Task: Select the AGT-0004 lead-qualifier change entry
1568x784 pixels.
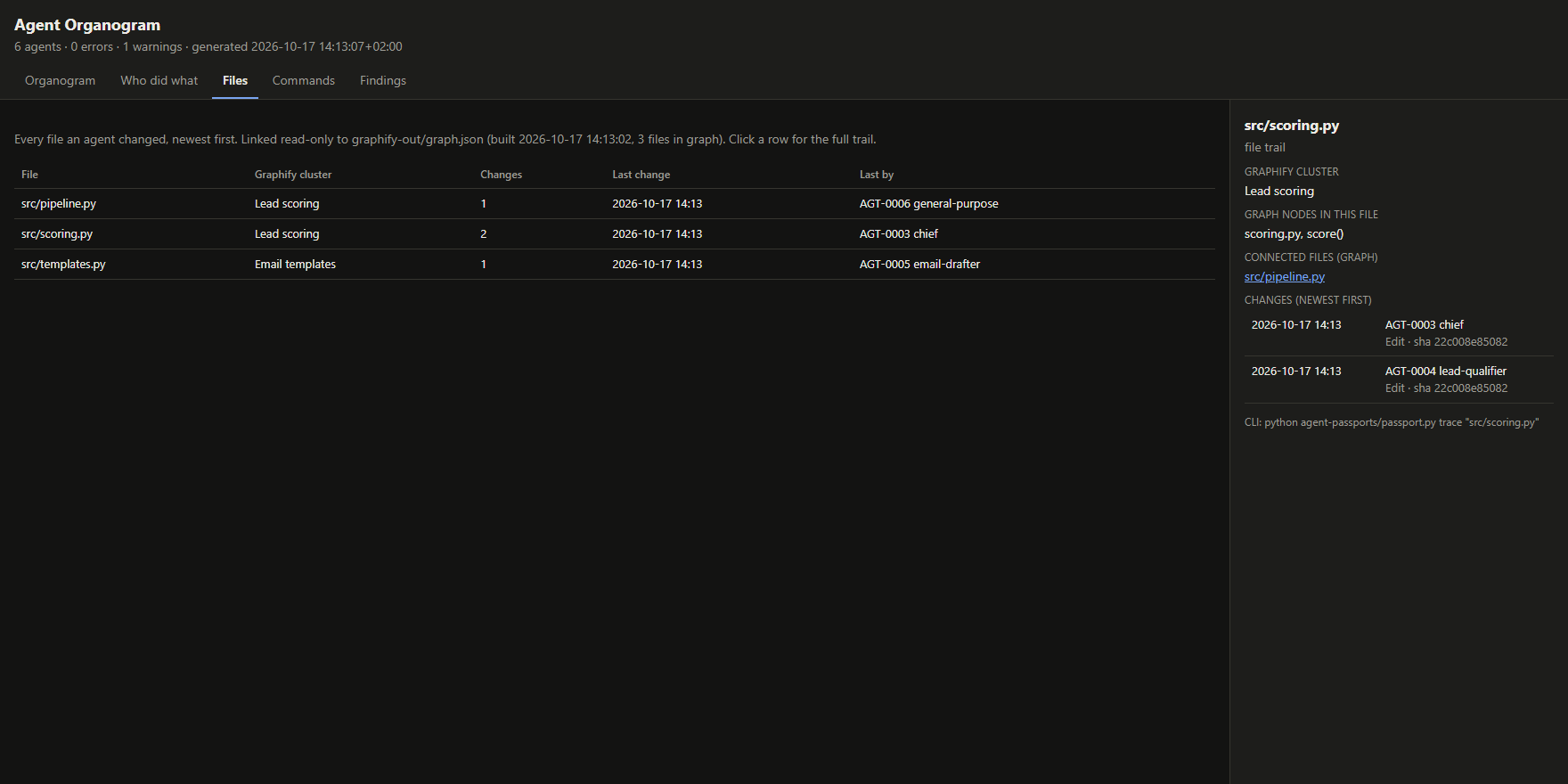Action: [1399, 380]
